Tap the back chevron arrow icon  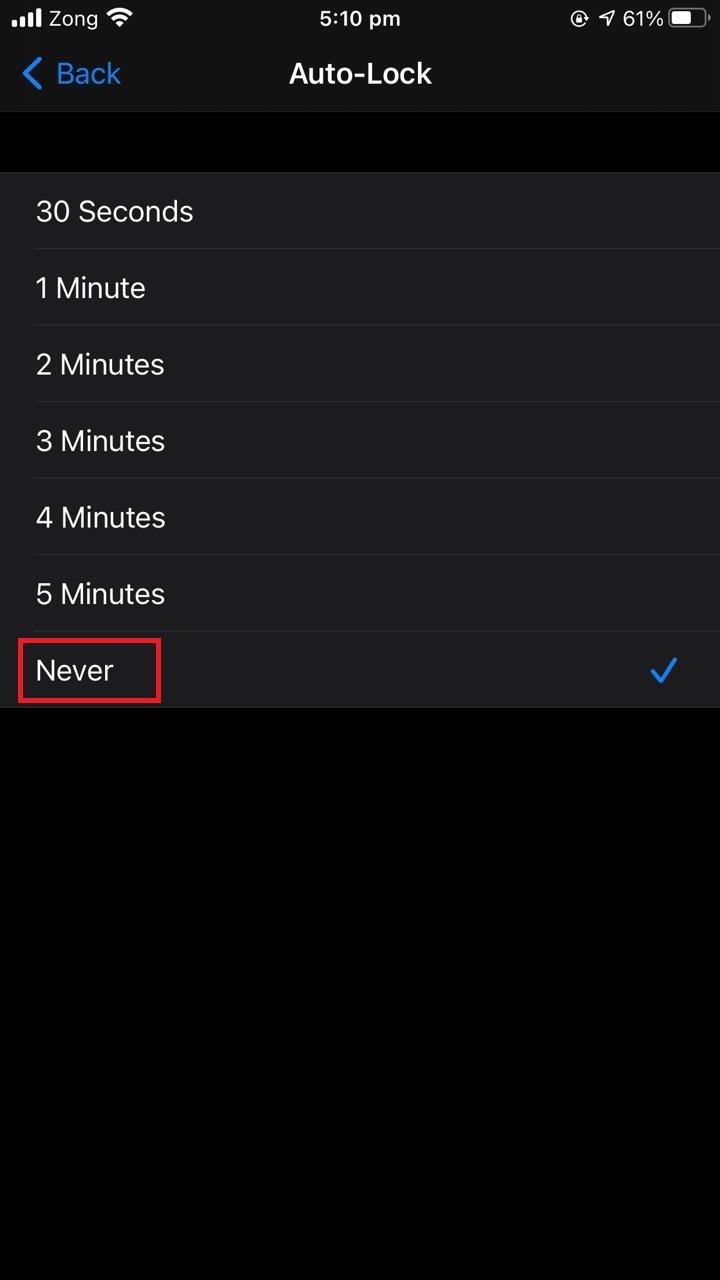(x=32, y=73)
